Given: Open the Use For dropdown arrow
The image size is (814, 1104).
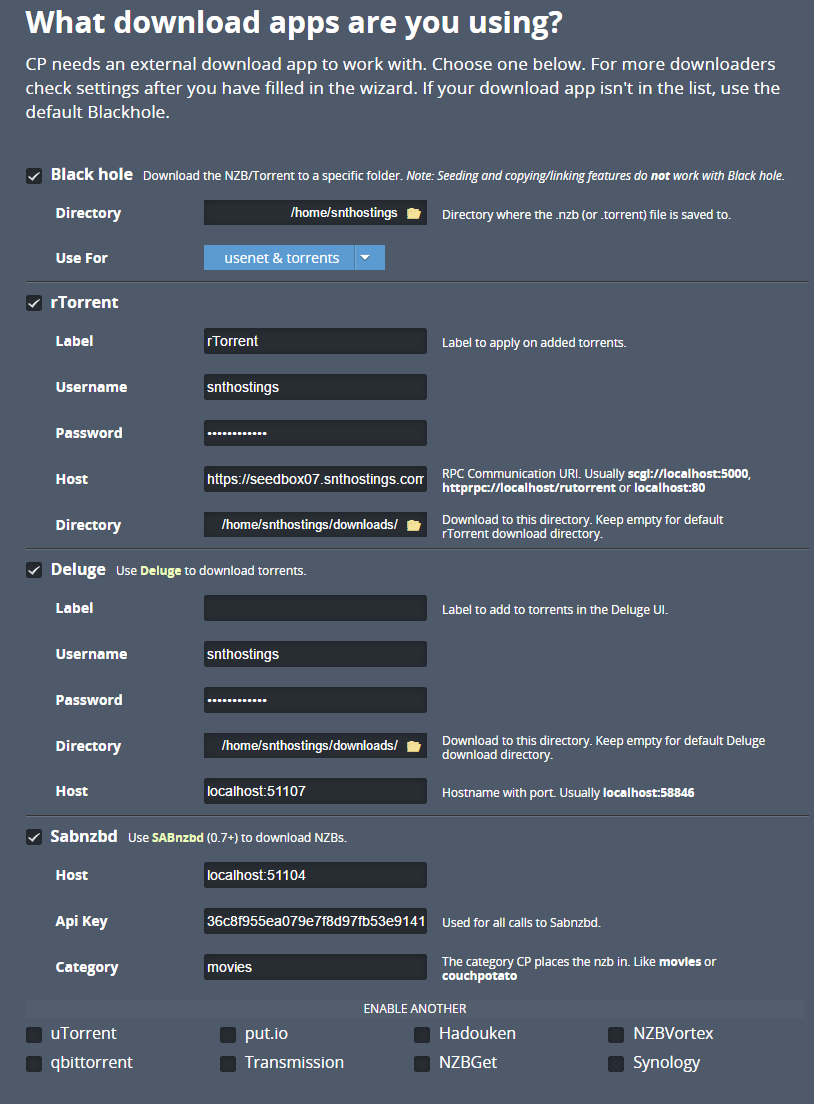Looking at the screenshot, I should coord(365,258).
